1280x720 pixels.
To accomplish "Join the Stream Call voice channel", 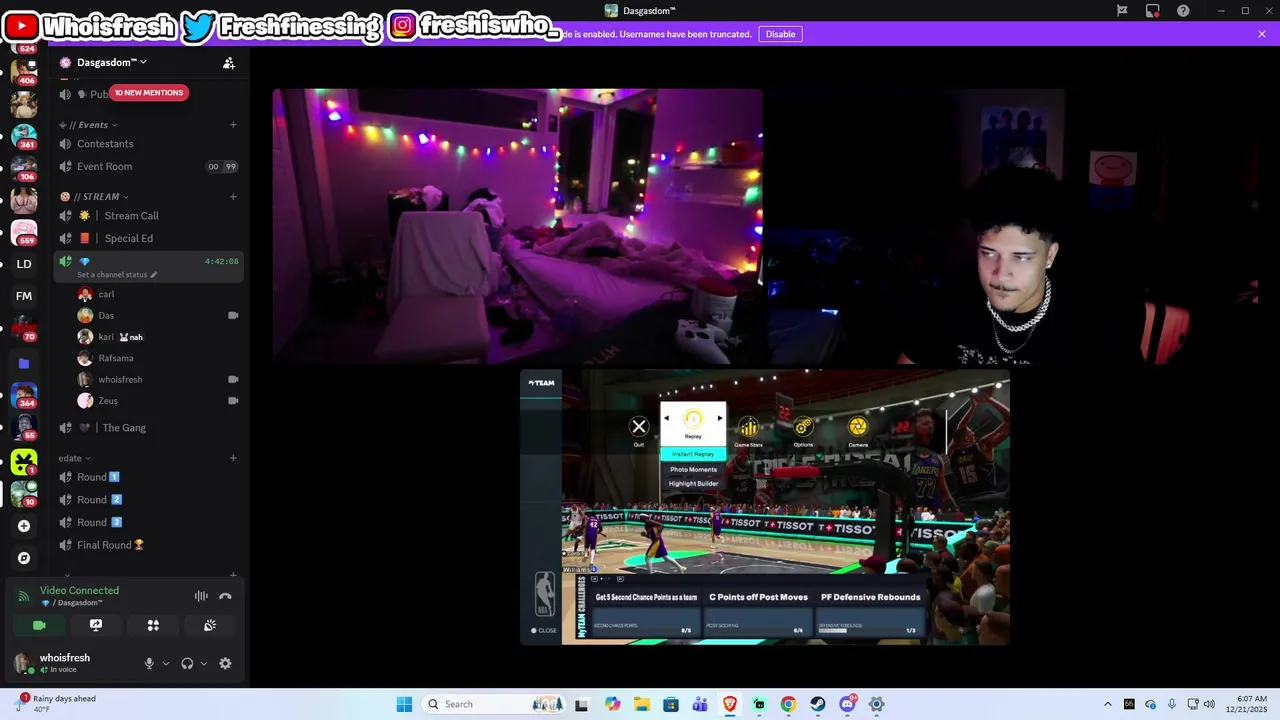I will [148, 216].
